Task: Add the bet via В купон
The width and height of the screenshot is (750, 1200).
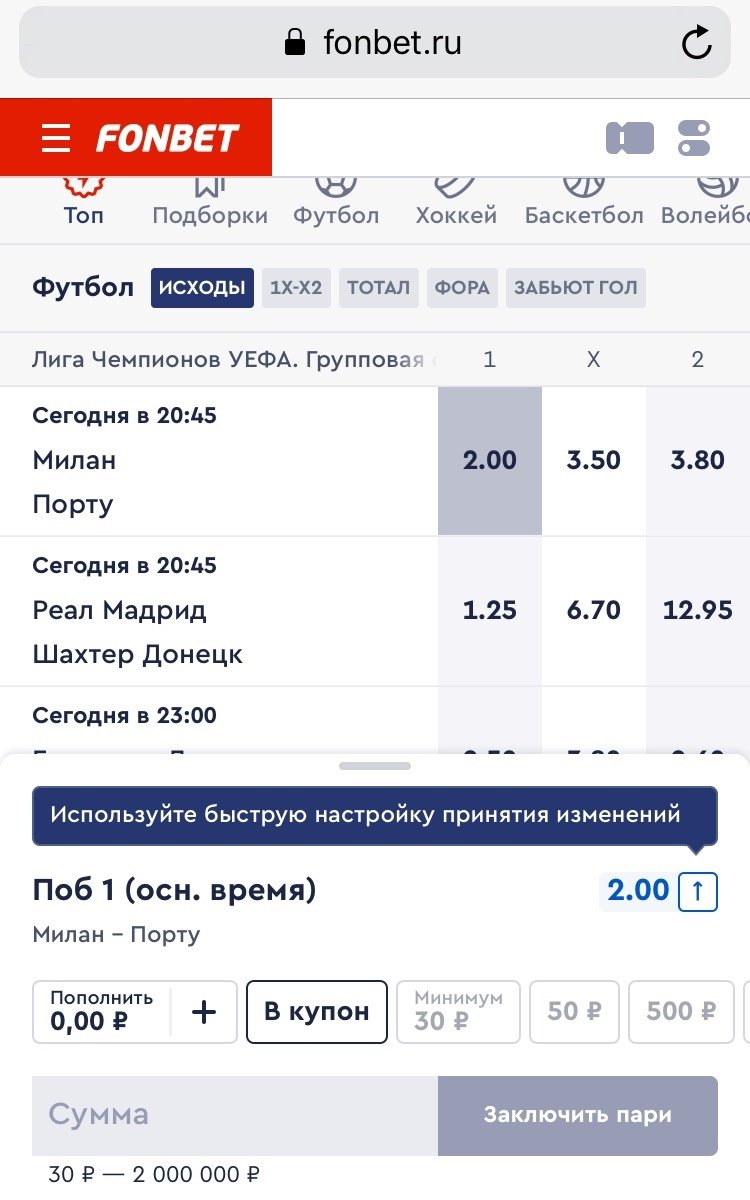Action: [316, 1012]
